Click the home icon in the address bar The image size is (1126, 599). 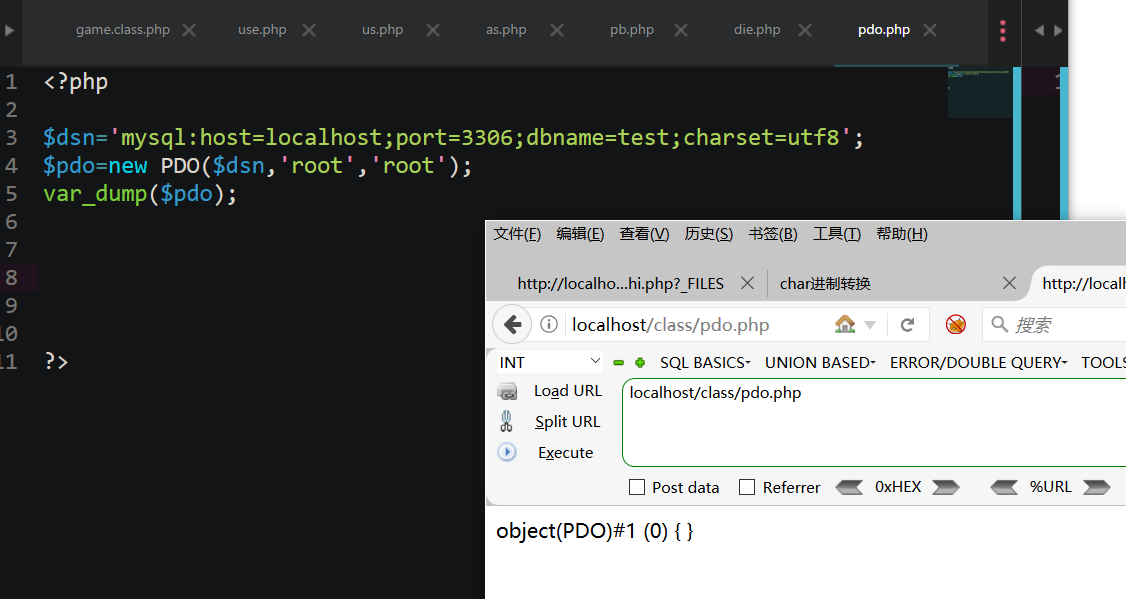(x=845, y=325)
